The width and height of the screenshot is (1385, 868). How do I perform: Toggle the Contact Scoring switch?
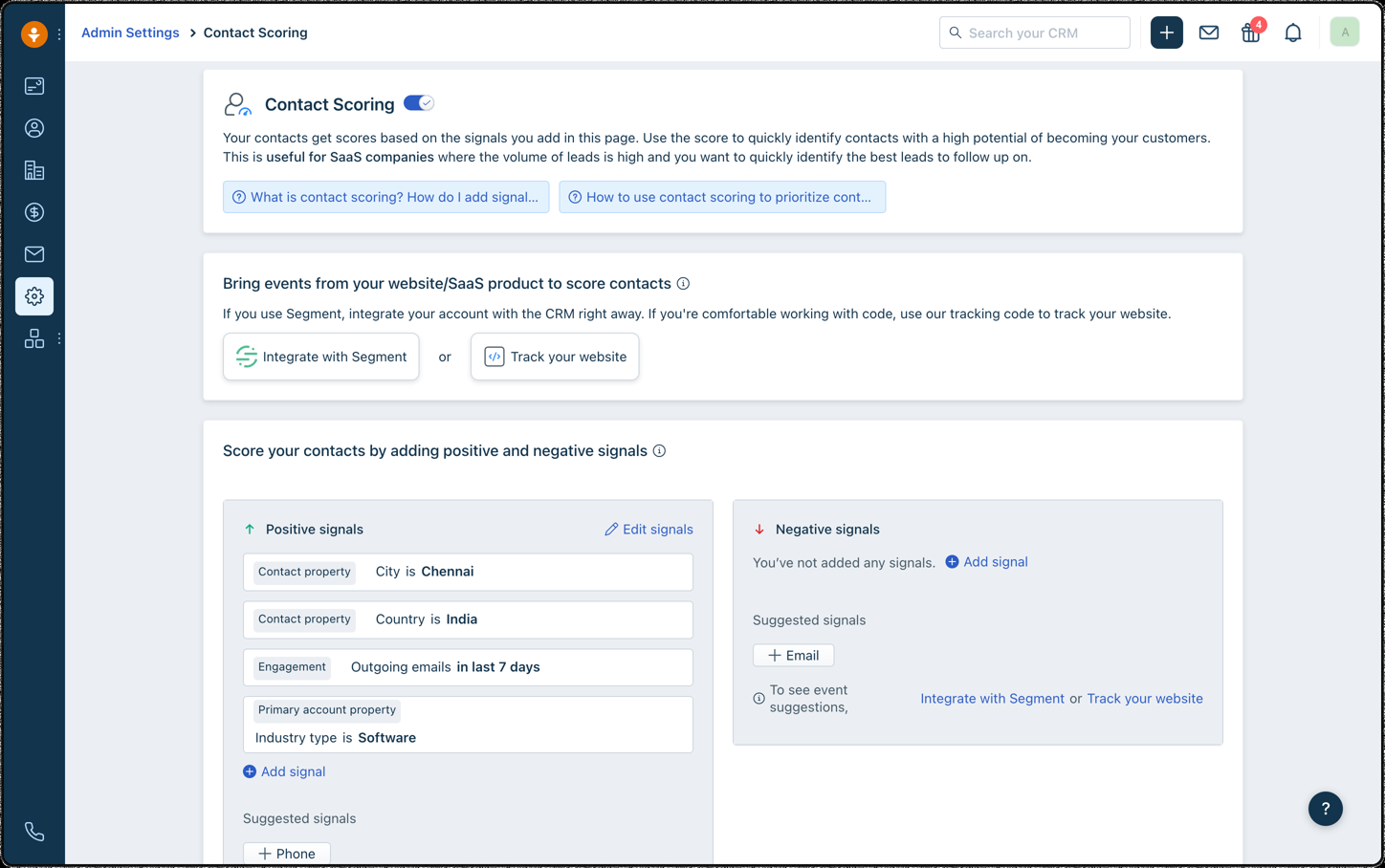tap(419, 103)
